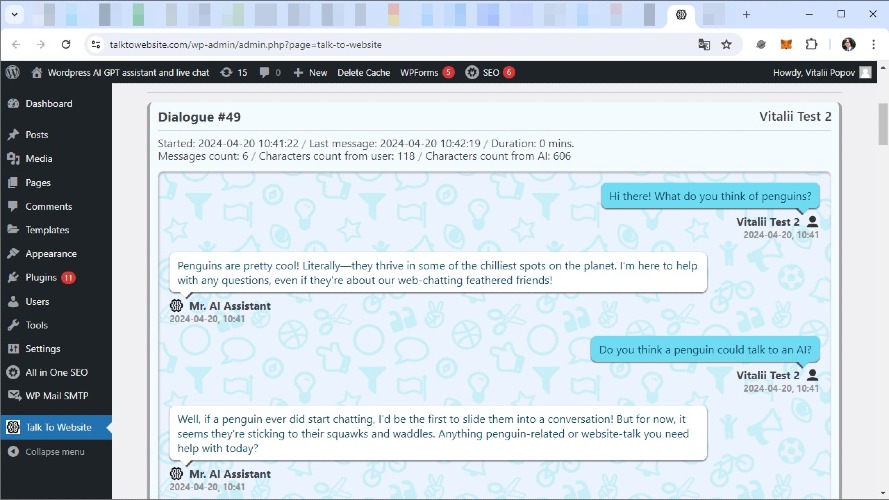Open the tab search dropdown arrow
The height and width of the screenshot is (500, 889).
[x=14, y=15]
